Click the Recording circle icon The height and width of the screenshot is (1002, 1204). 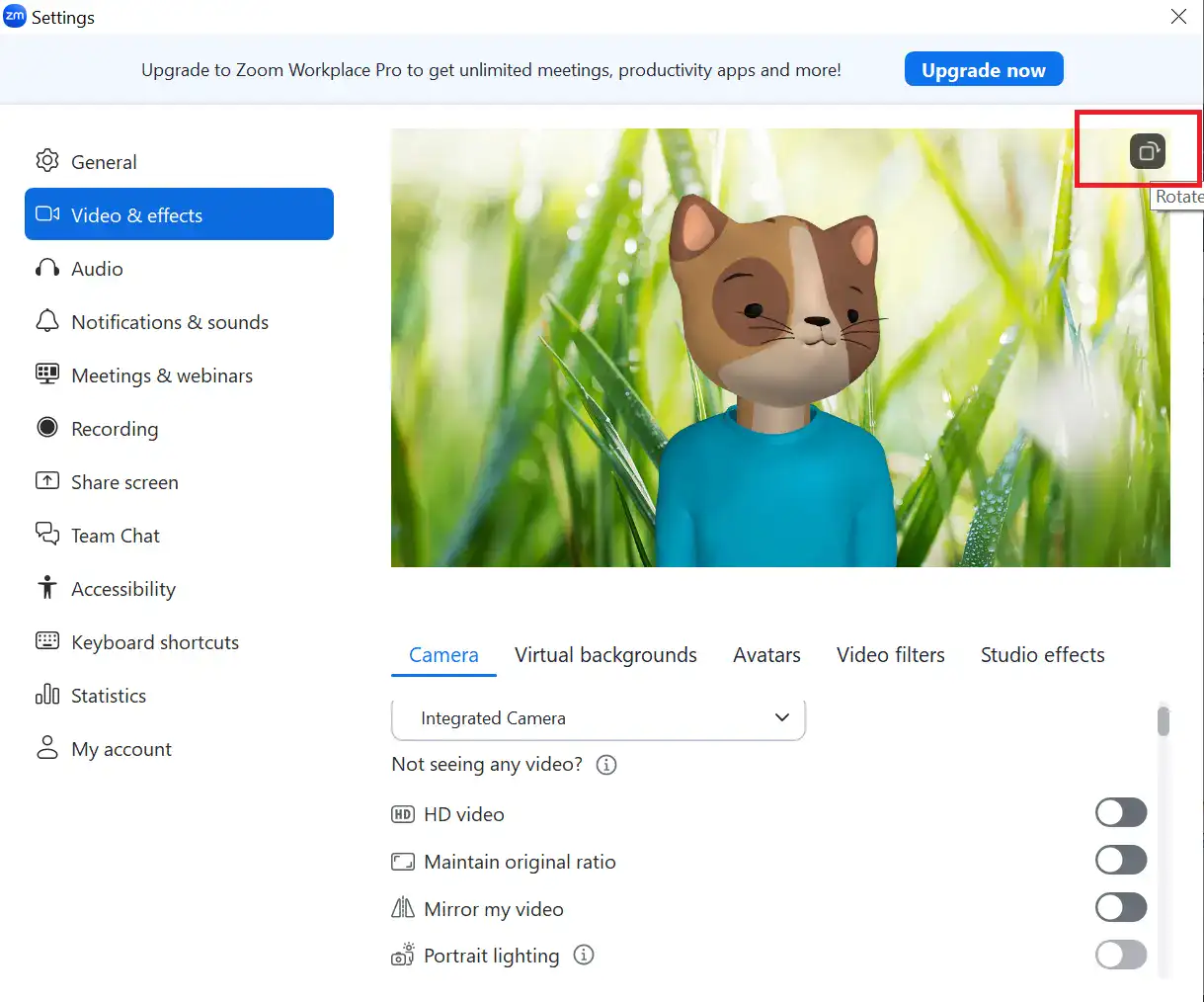tap(47, 427)
